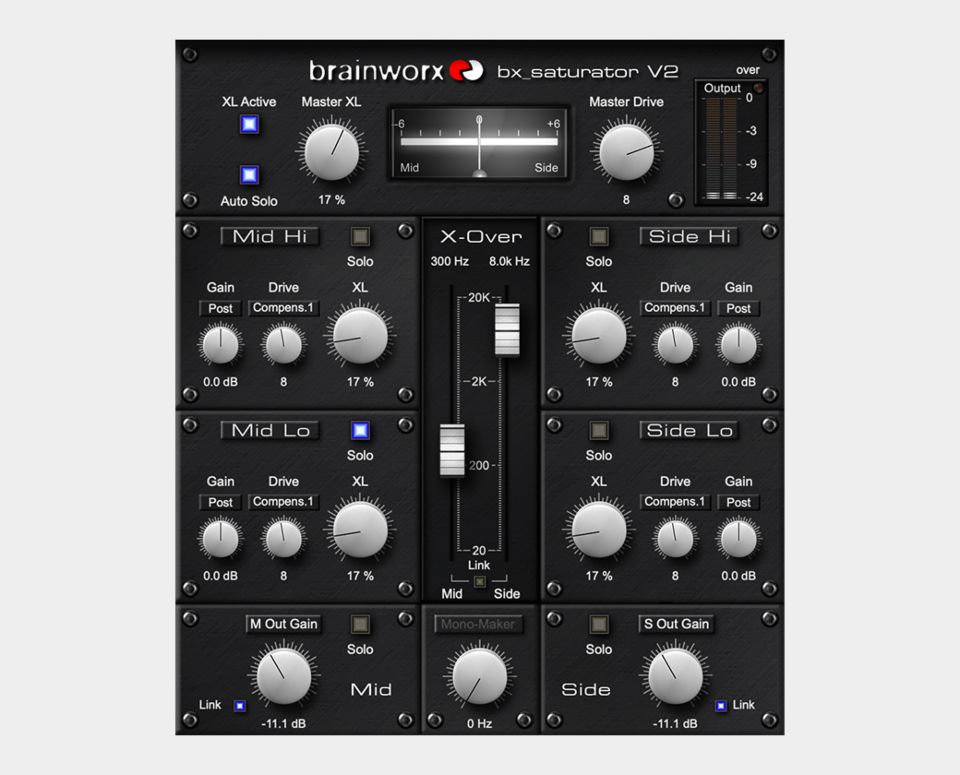Click the M Out Gain knob
Screen dimensions: 960x775
tap(283, 676)
